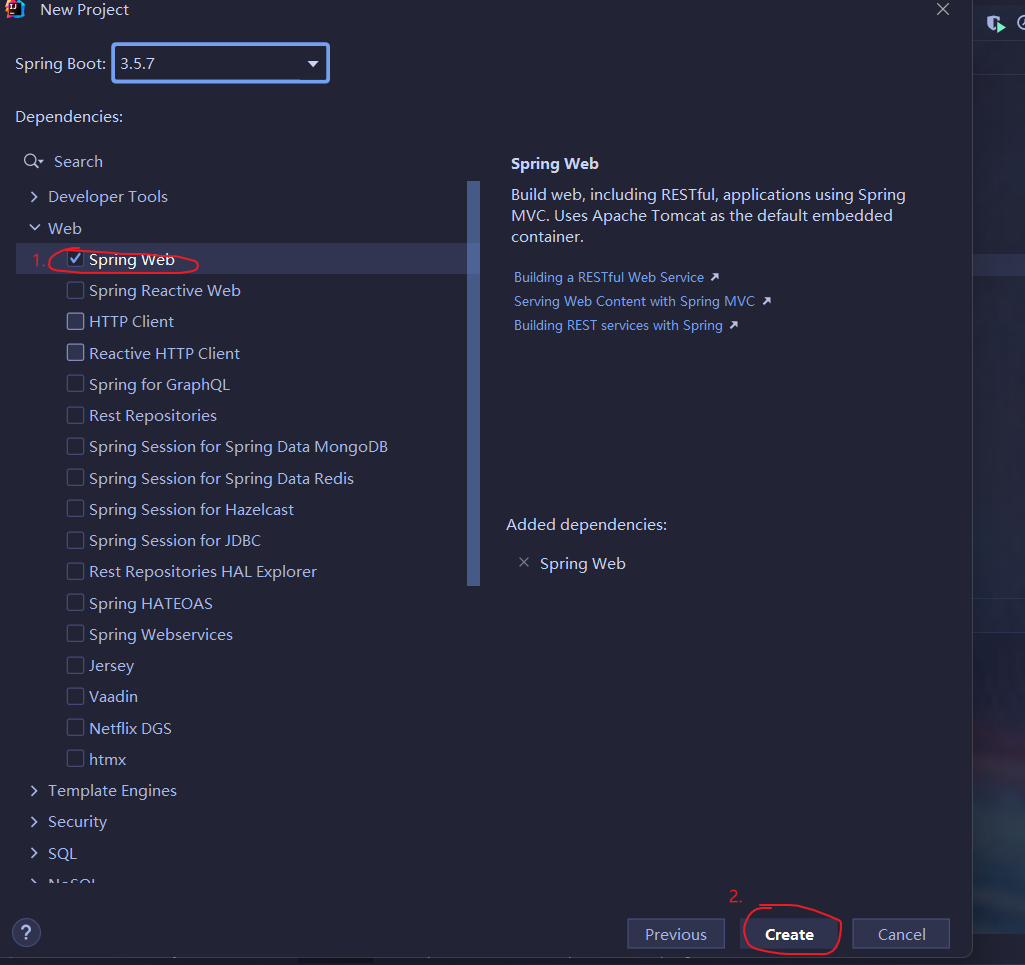Enable Spring Reactive Web dependency

point(75,290)
